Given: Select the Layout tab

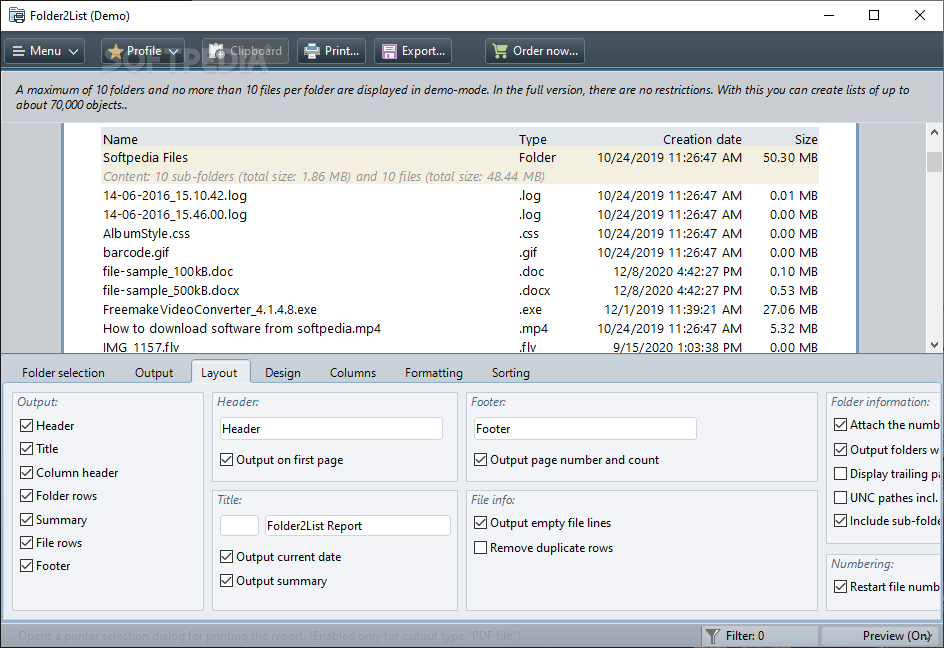Looking at the screenshot, I should point(219,372).
